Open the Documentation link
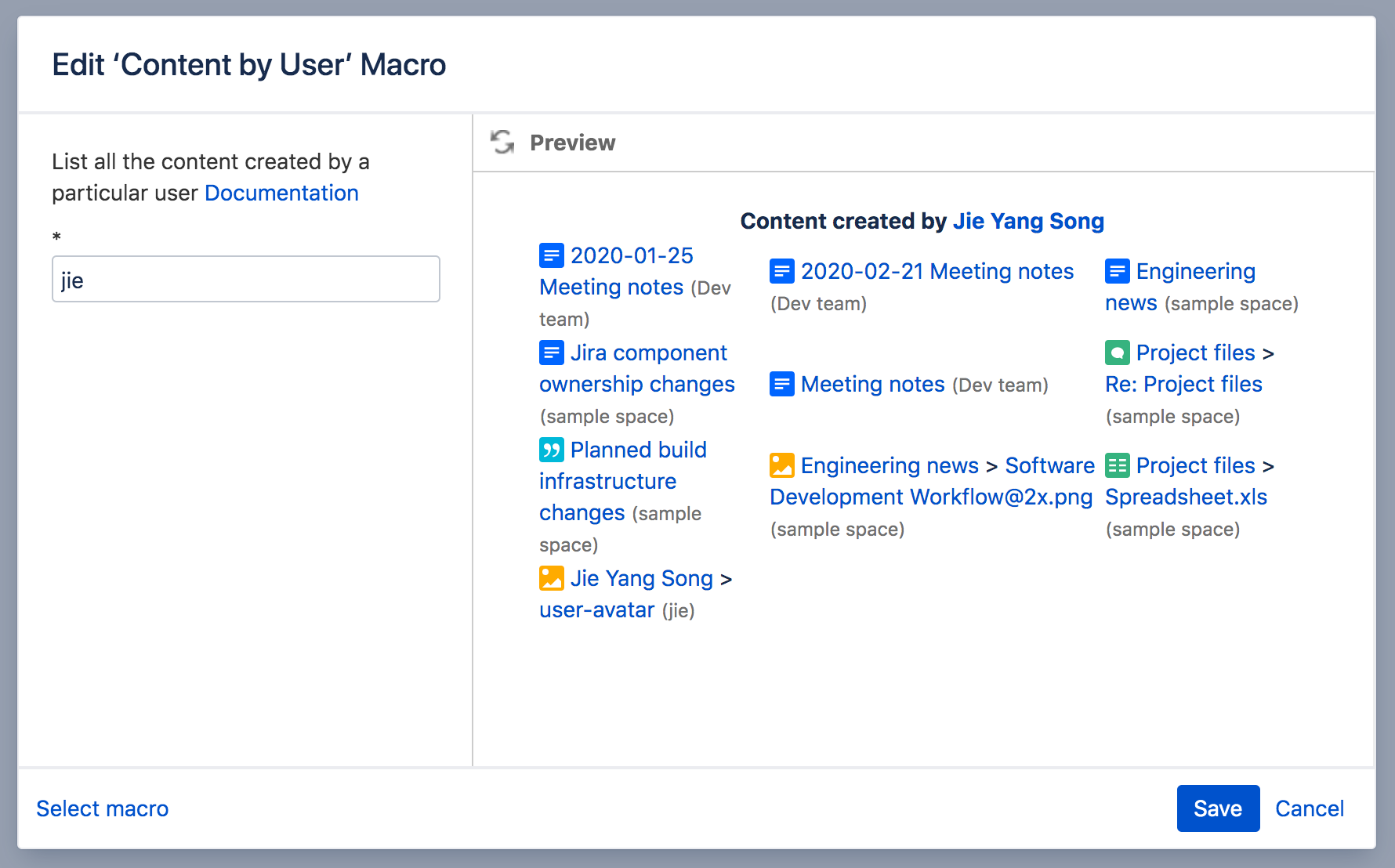 tap(281, 193)
